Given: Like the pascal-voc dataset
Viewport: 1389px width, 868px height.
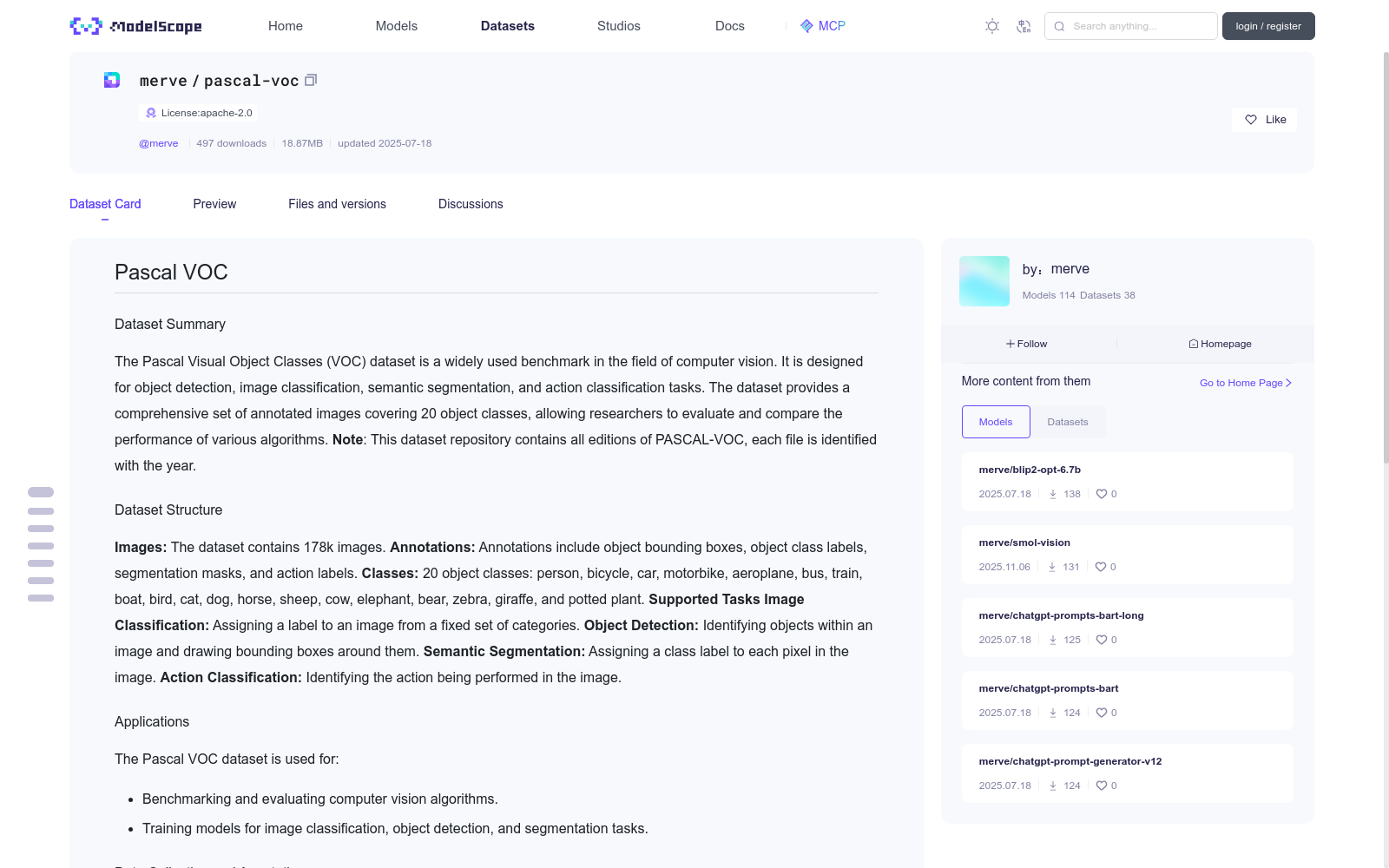Looking at the screenshot, I should pyautogui.click(x=1264, y=120).
